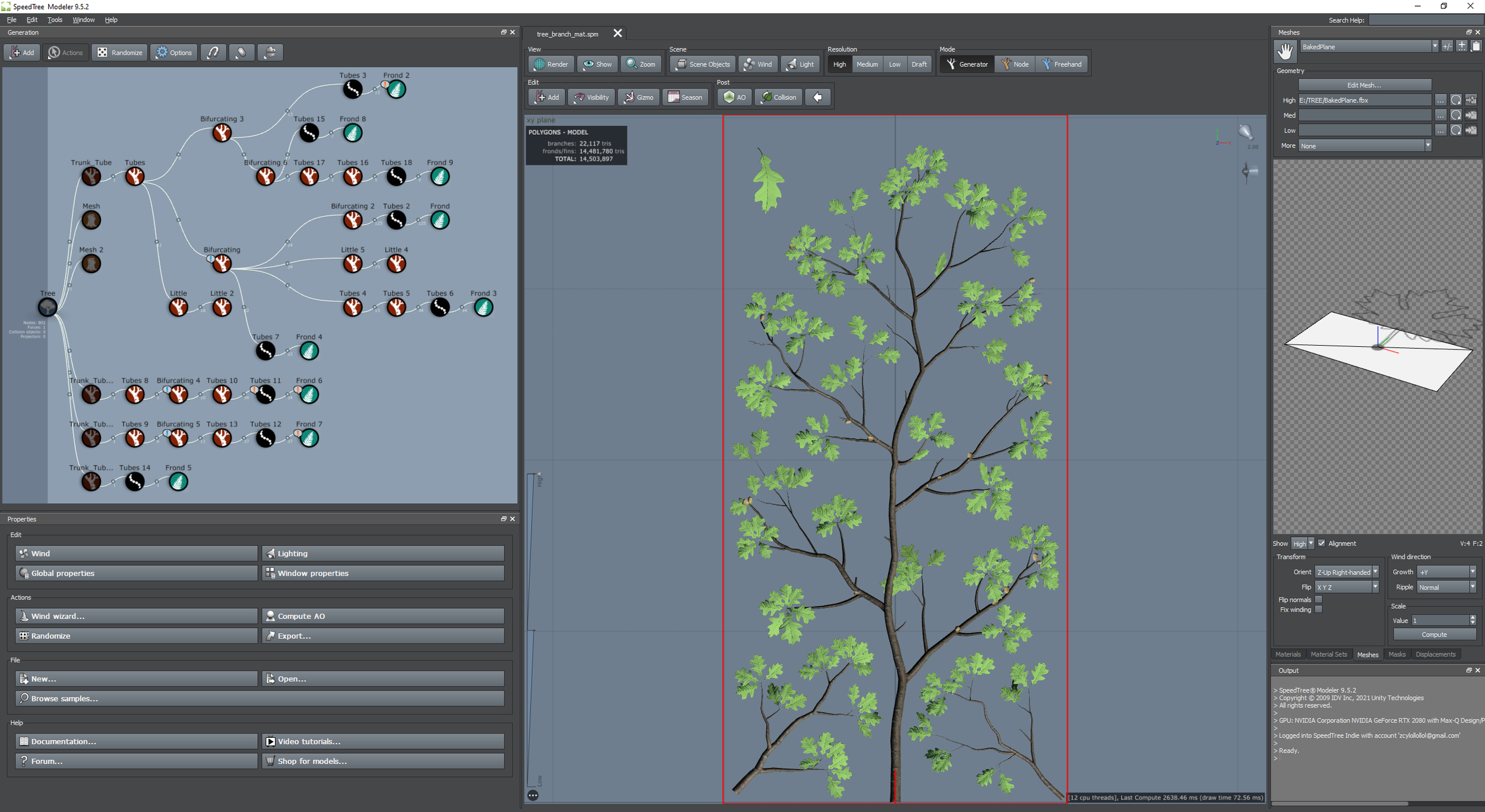
Task: Open the Tools menu
Action: 55,20
